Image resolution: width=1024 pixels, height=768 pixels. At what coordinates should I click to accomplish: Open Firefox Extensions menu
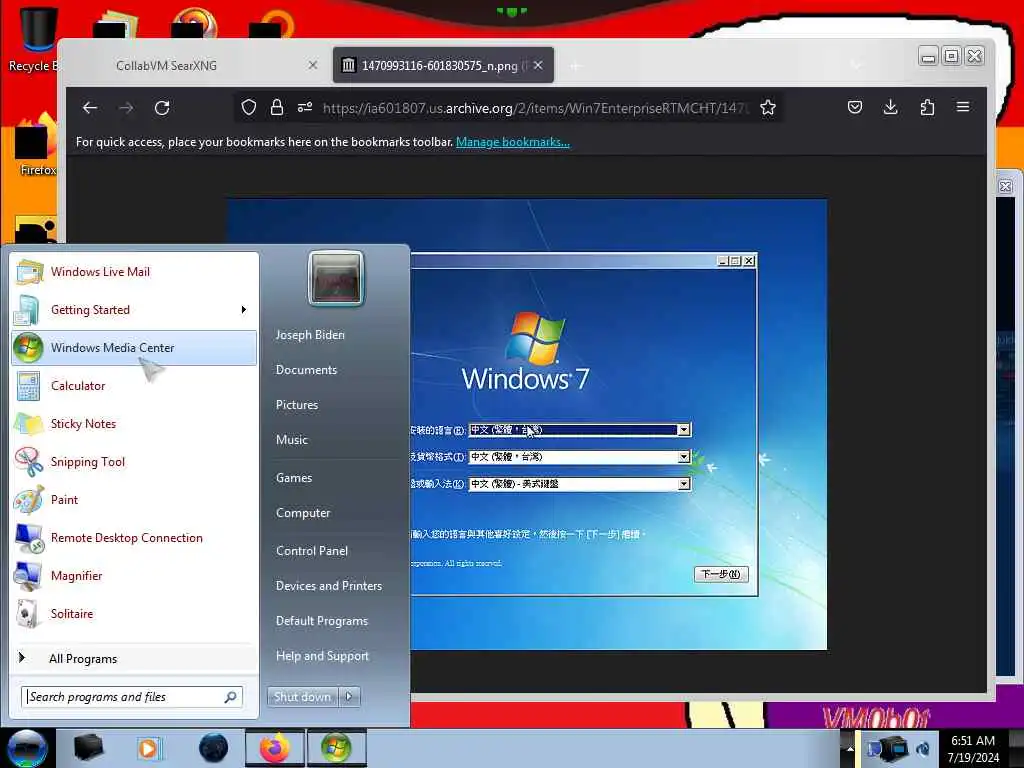click(x=927, y=107)
